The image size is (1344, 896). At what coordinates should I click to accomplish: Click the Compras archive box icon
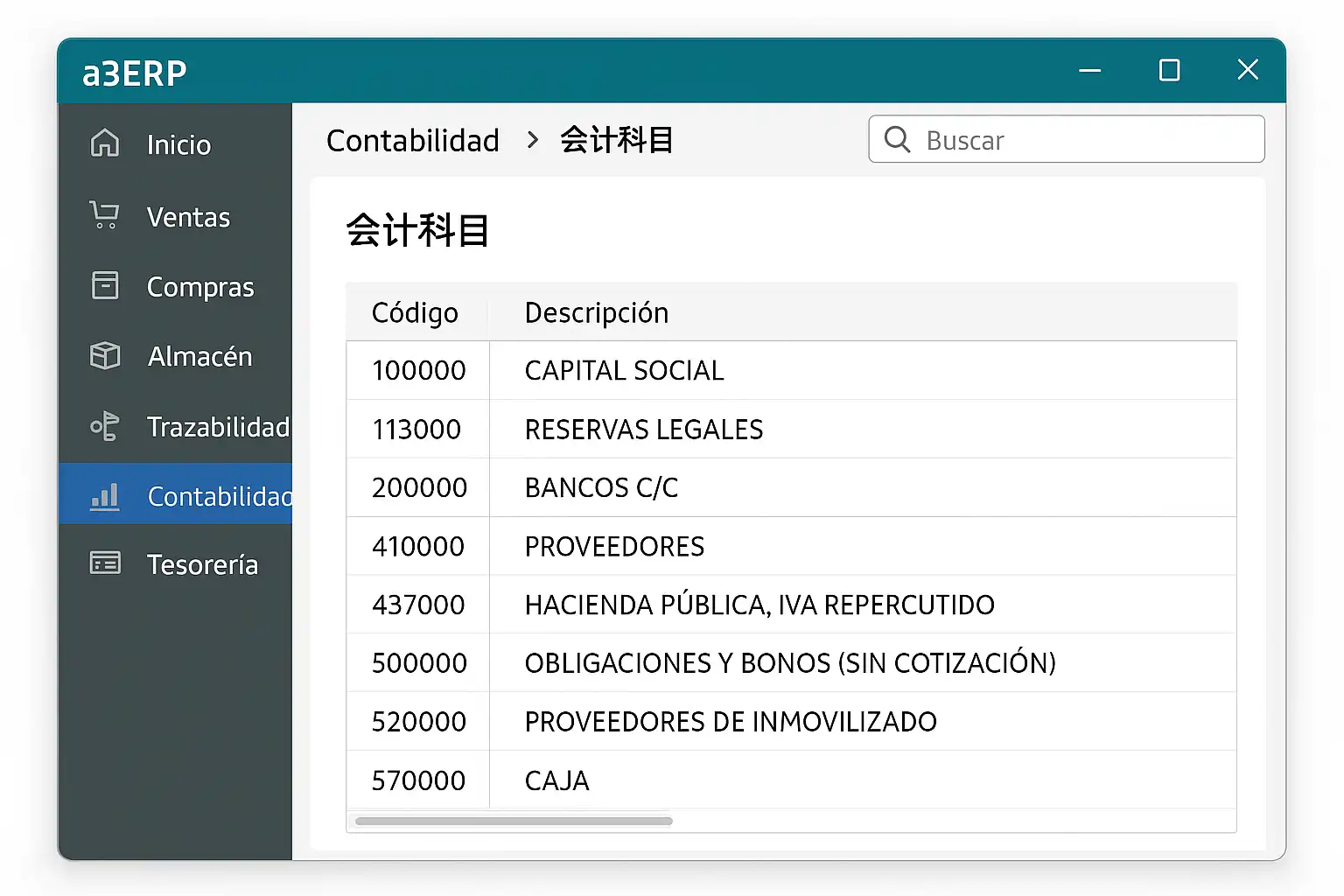coord(105,285)
